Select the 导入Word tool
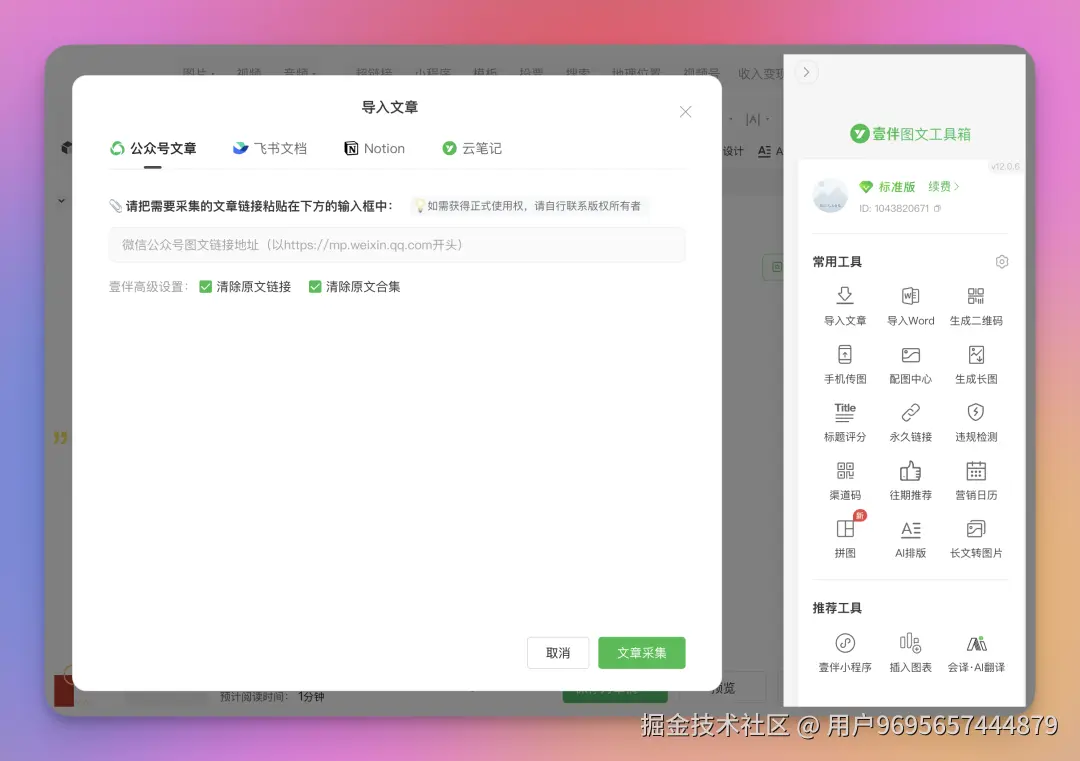 910,305
